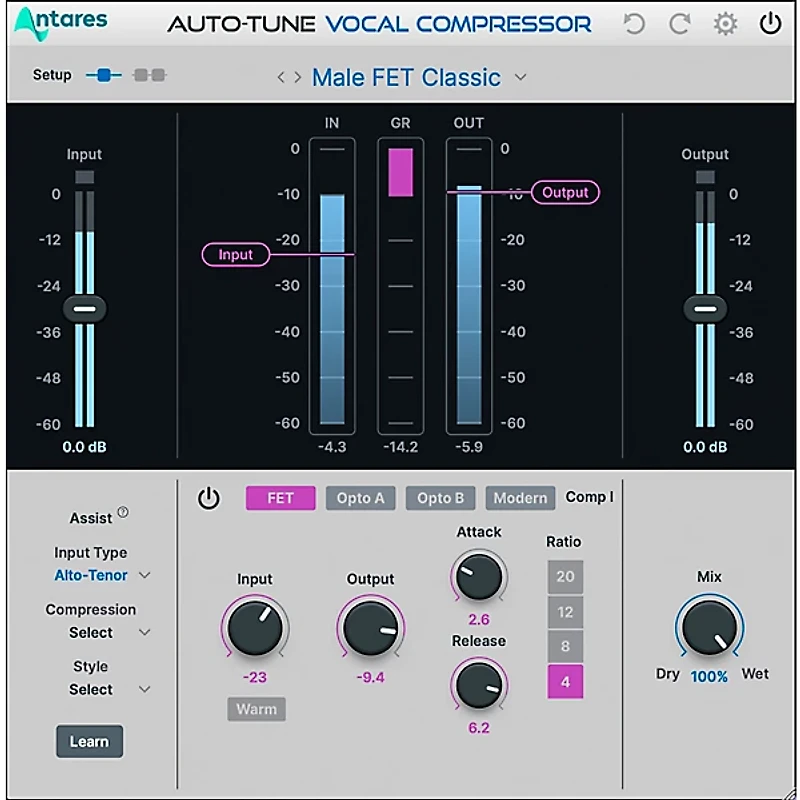Image resolution: width=800 pixels, height=800 pixels.
Task: Click the Mix knob
Action: coord(709,628)
